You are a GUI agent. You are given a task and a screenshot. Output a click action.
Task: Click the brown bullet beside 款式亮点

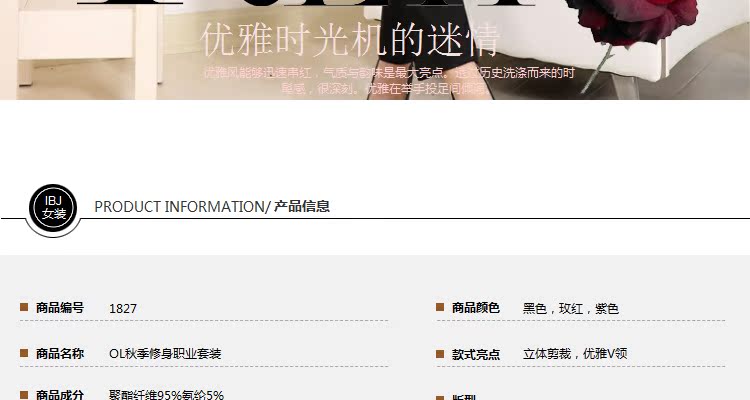(440, 354)
